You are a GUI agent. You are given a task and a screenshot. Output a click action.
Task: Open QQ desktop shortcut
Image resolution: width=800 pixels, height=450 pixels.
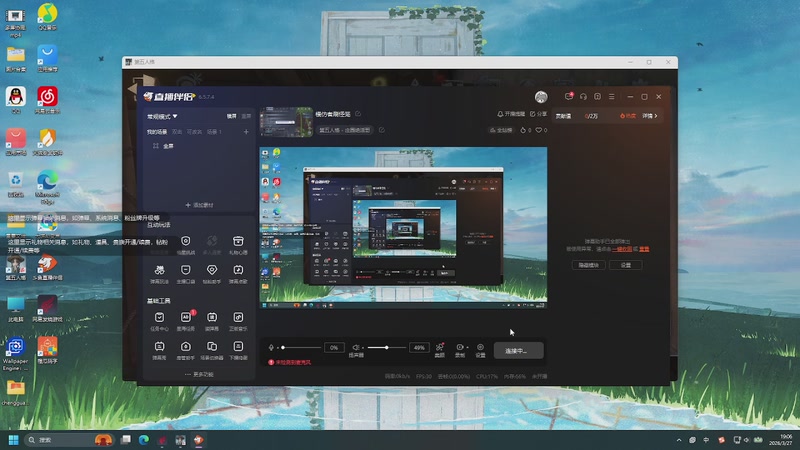(16, 100)
